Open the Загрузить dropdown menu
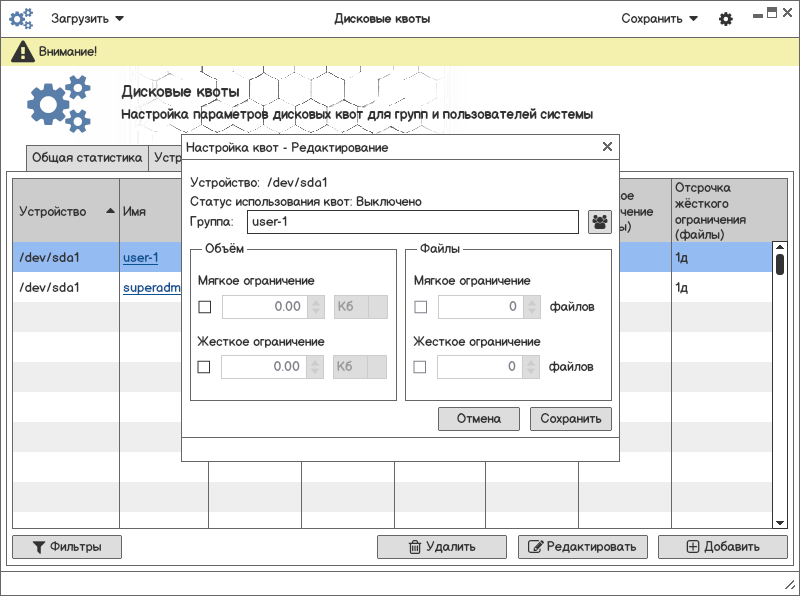This screenshot has width=800, height=596. point(88,19)
